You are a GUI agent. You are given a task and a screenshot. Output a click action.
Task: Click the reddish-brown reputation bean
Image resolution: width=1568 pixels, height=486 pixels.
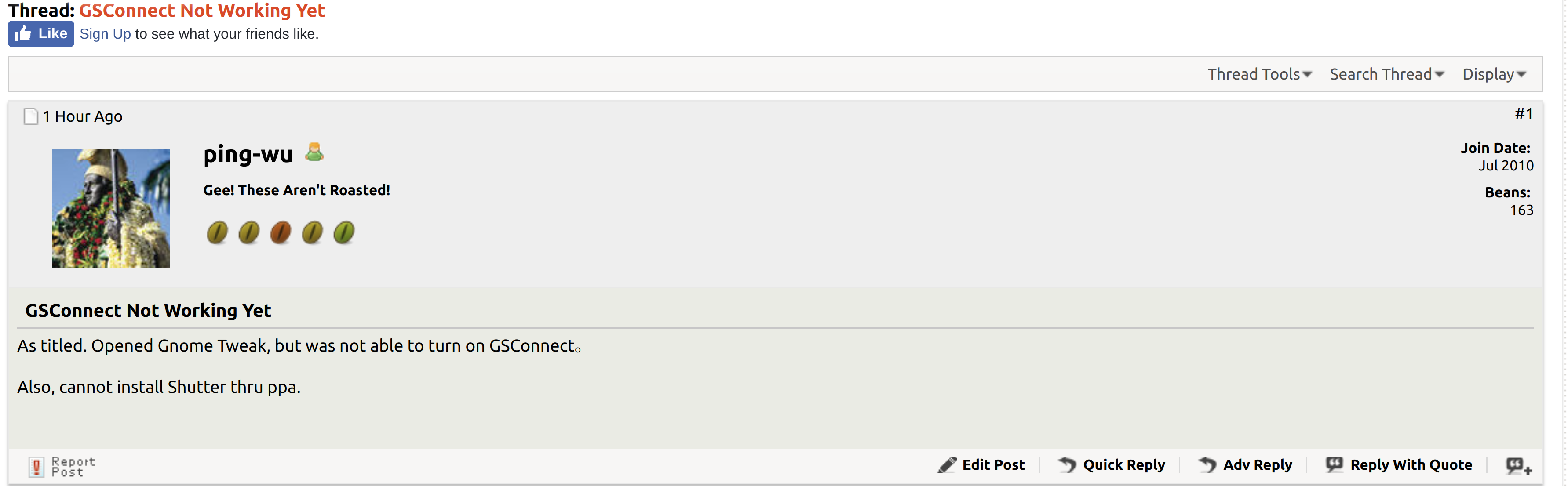(280, 232)
